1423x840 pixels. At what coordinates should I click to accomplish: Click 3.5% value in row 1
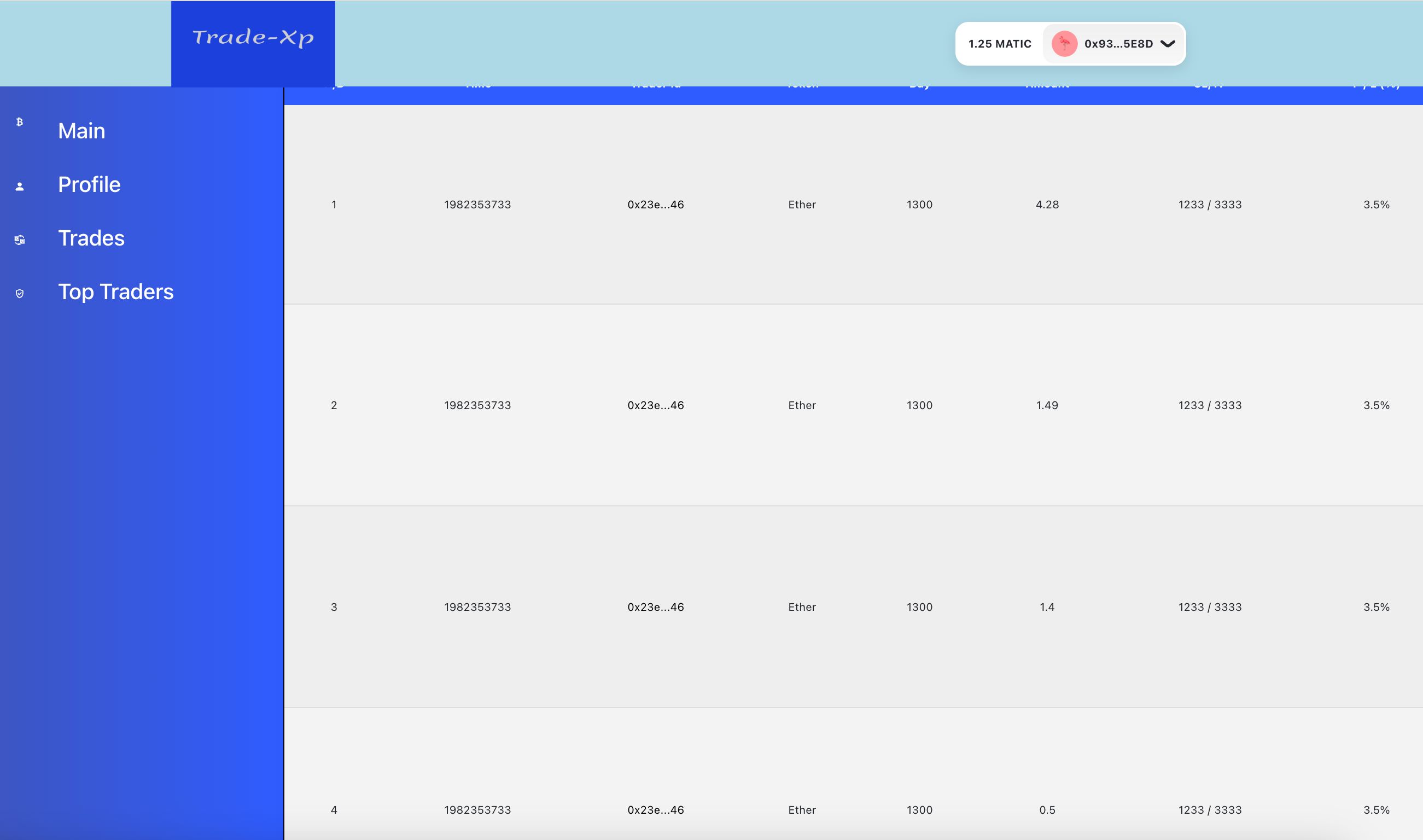(1377, 205)
